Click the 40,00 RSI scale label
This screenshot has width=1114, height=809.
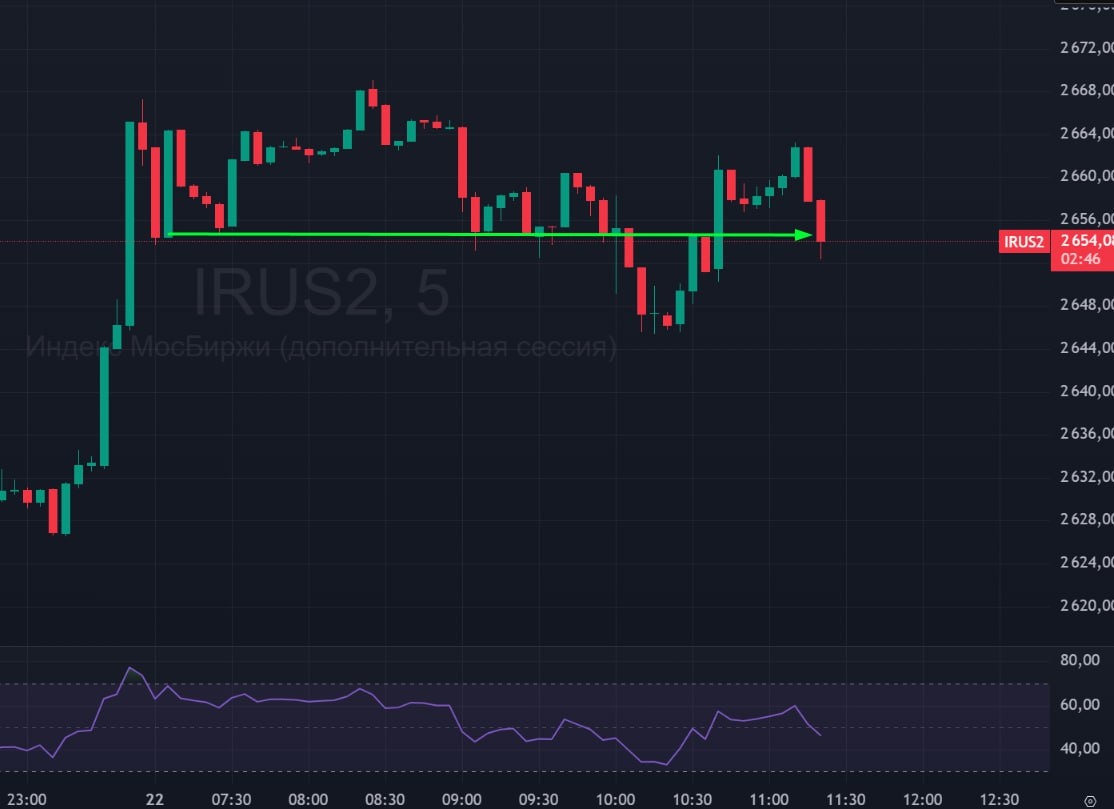pyautogui.click(x=1080, y=748)
